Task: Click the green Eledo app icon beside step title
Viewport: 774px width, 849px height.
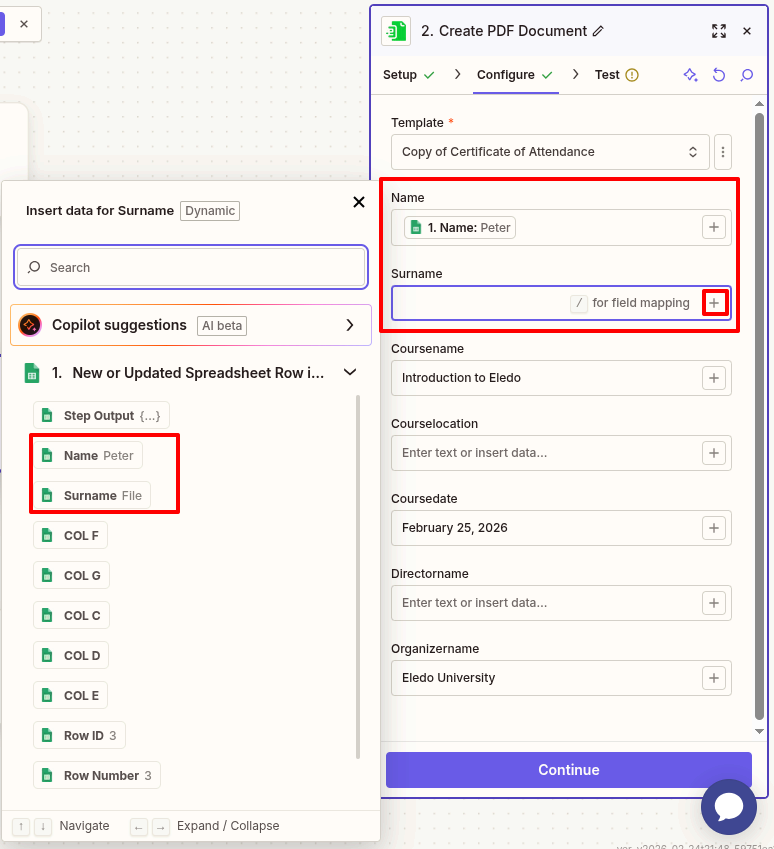Action: point(396,31)
